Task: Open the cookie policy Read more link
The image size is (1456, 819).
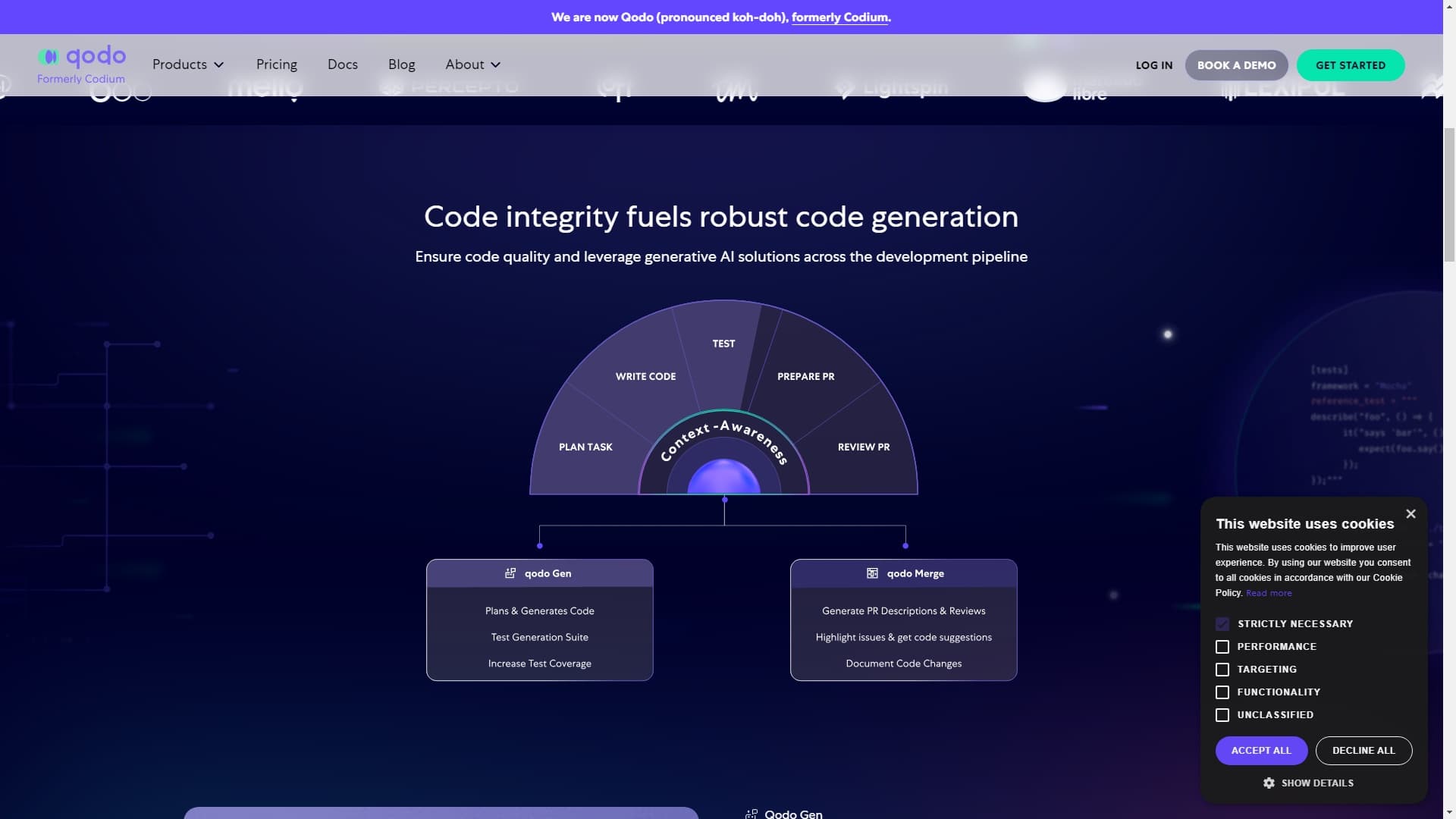Action: point(1269,593)
